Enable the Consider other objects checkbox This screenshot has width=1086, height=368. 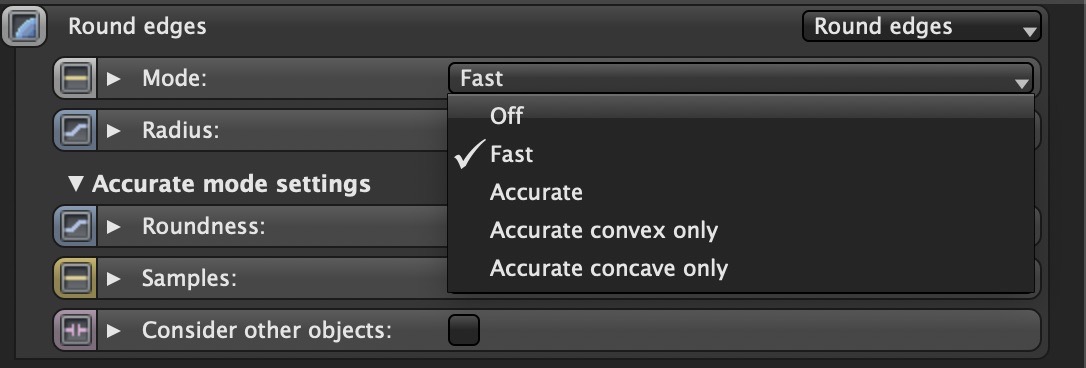pyautogui.click(x=463, y=330)
